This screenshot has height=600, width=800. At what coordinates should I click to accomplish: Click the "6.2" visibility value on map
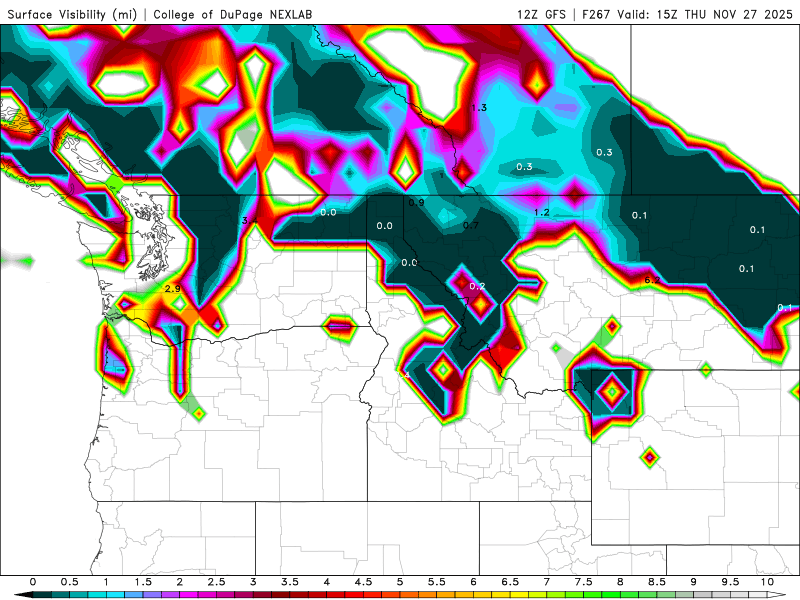(652, 280)
